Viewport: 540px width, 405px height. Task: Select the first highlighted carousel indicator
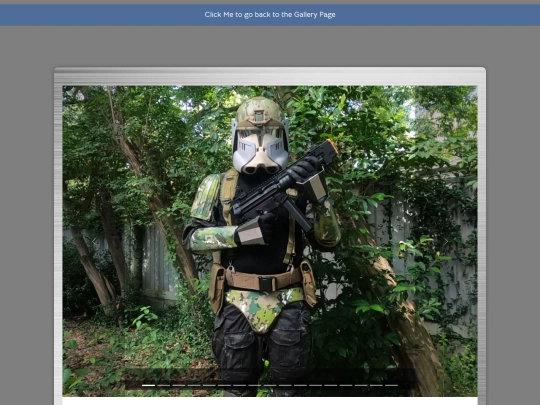(x=148, y=385)
